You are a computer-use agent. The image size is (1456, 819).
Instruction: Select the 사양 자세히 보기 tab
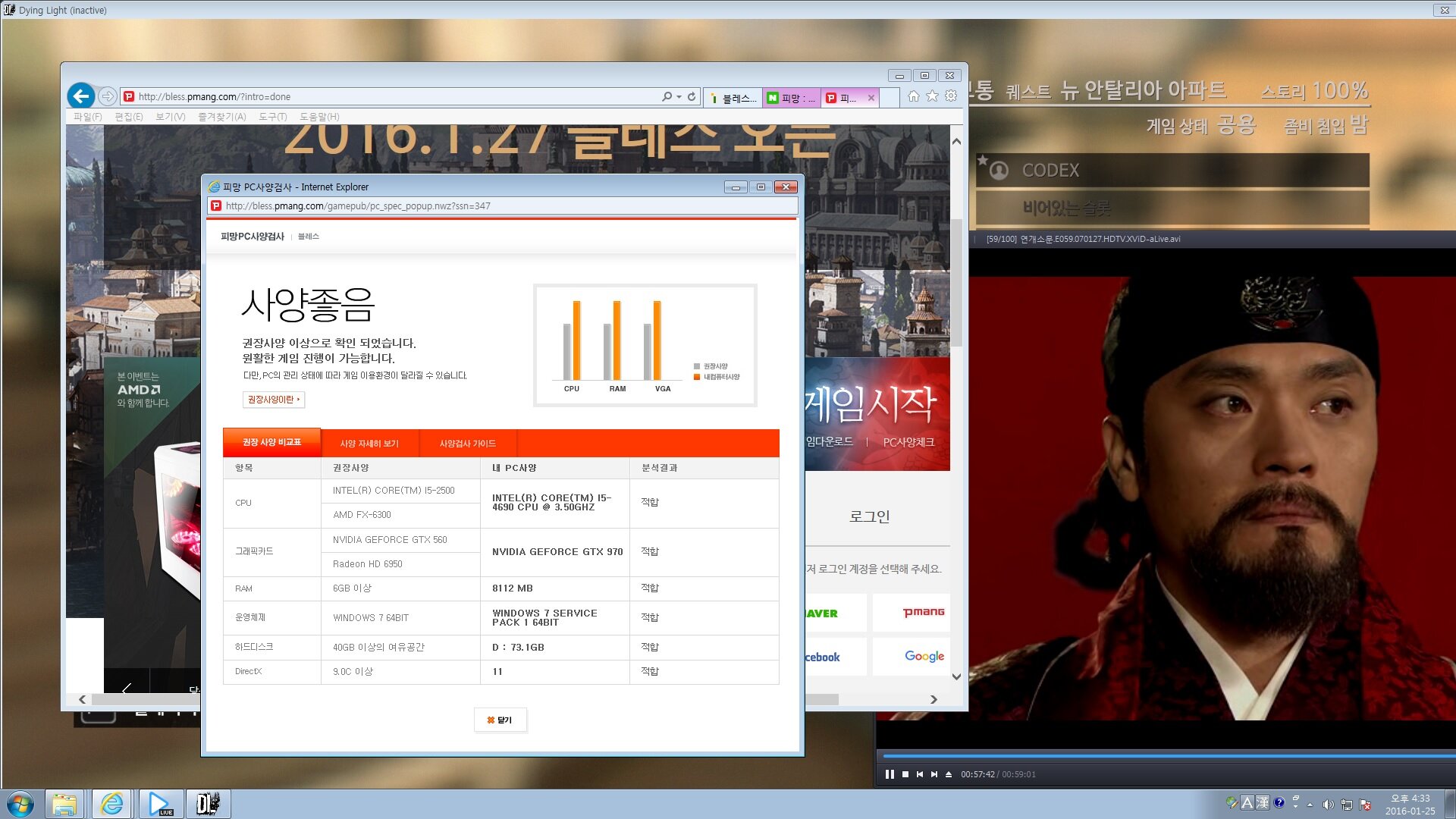(369, 444)
